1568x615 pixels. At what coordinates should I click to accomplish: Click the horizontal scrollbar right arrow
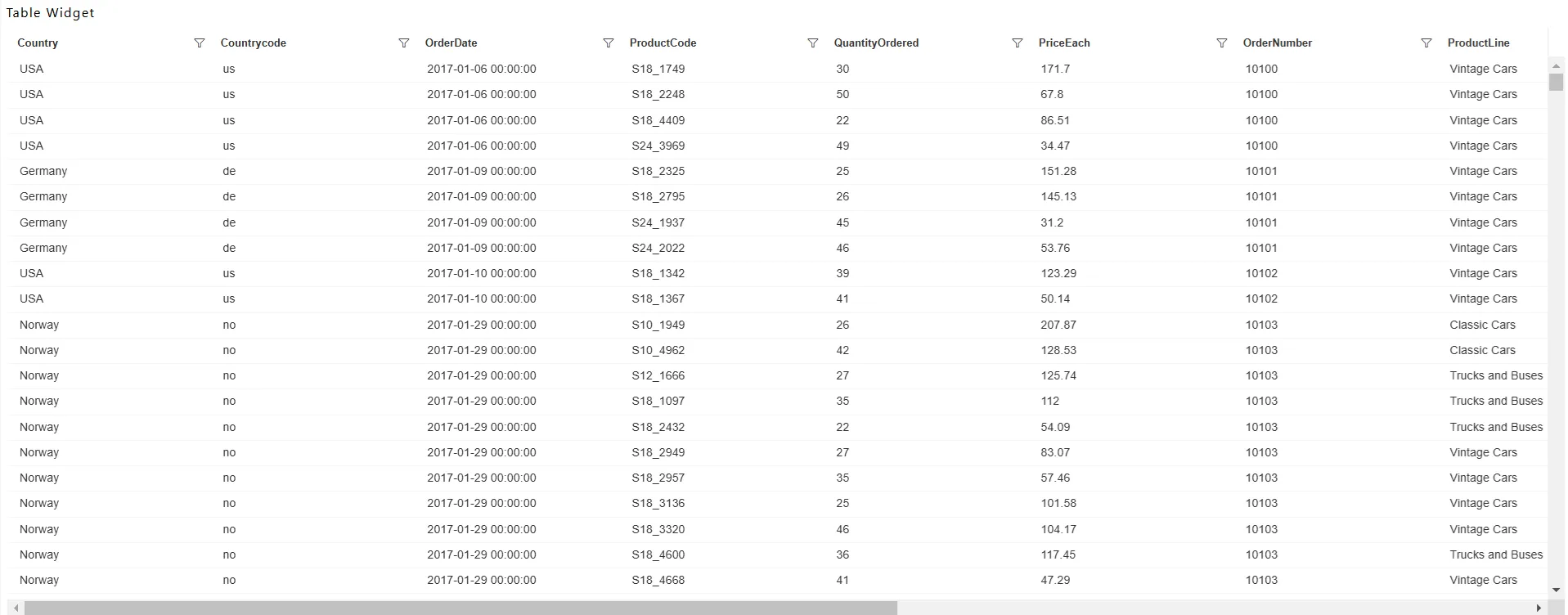tap(1539, 608)
